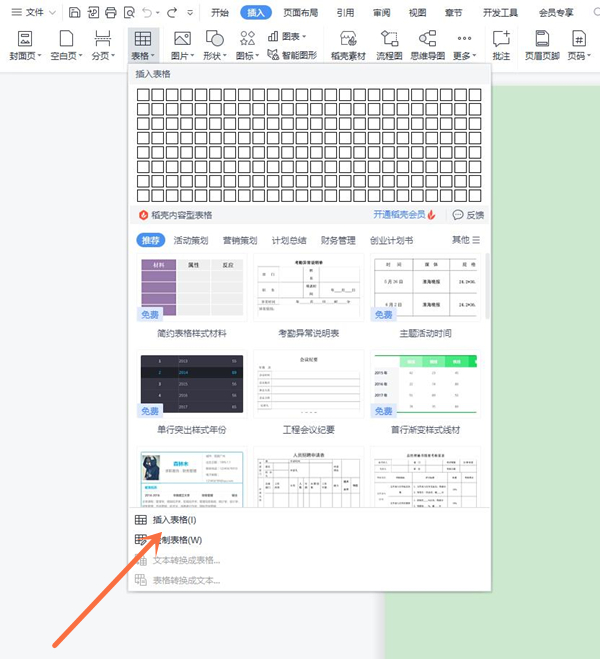The image size is (600, 659).
Task: Open the 会员专享 tab
Action: pyautogui.click(x=556, y=13)
